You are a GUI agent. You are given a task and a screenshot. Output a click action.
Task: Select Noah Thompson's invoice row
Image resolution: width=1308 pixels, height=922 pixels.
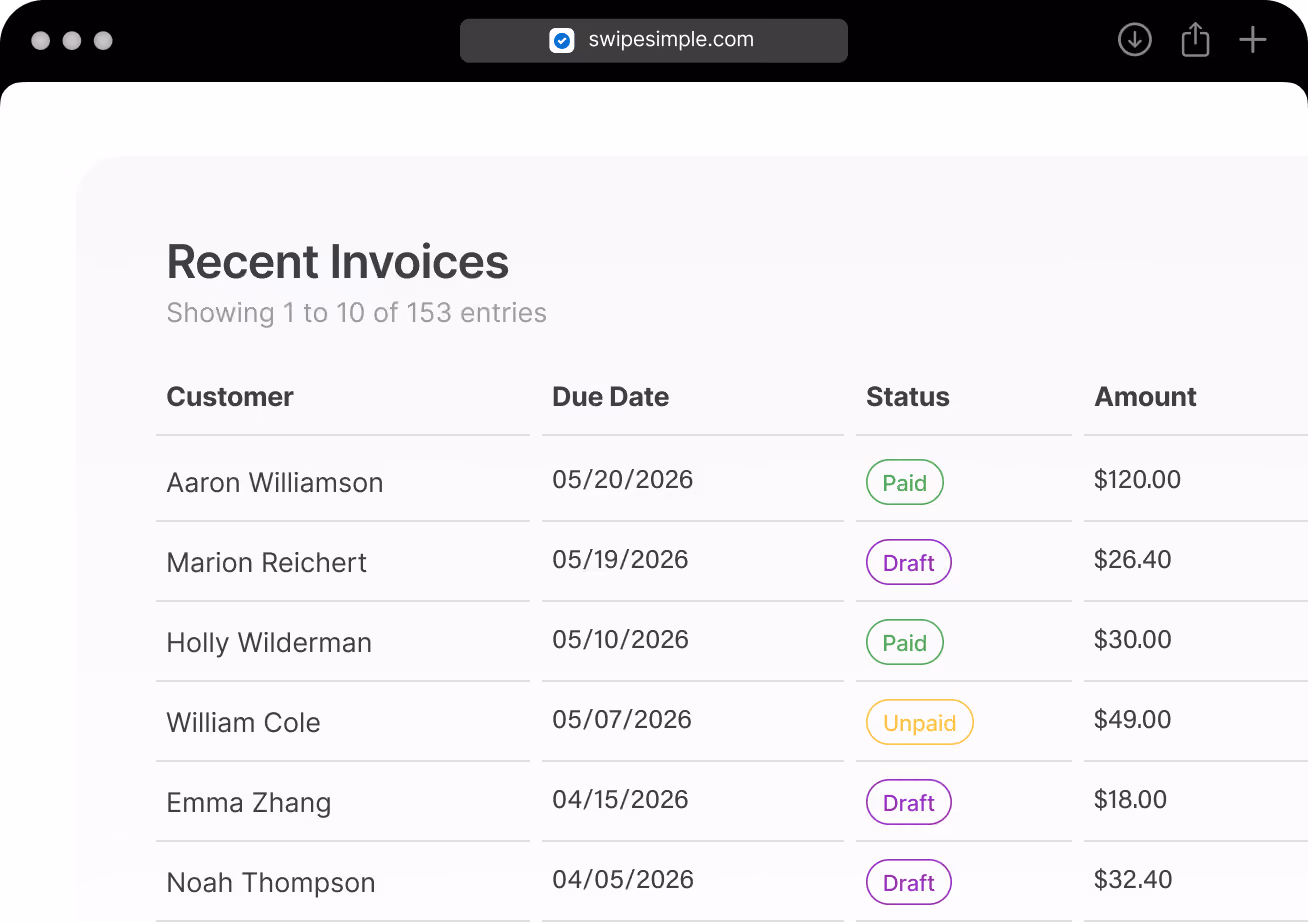[x=732, y=882]
